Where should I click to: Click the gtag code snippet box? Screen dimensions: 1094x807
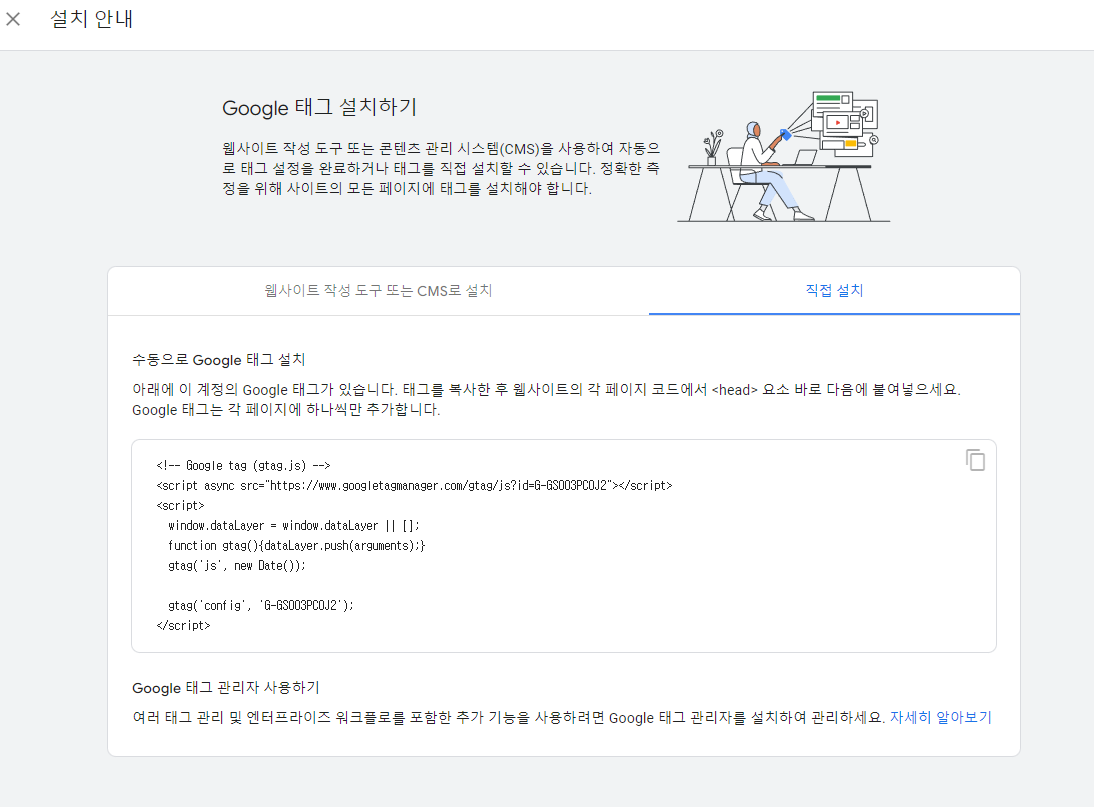click(x=564, y=546)
